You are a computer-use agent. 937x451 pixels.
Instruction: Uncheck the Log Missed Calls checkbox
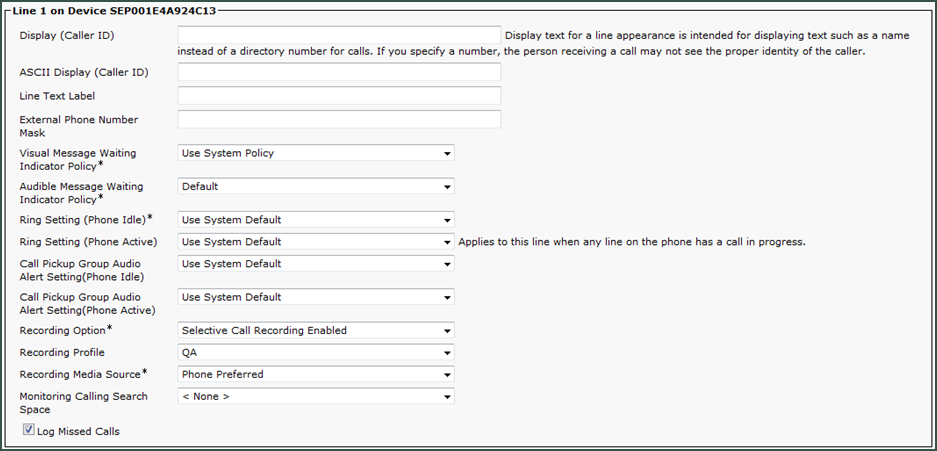pos(28,429)
